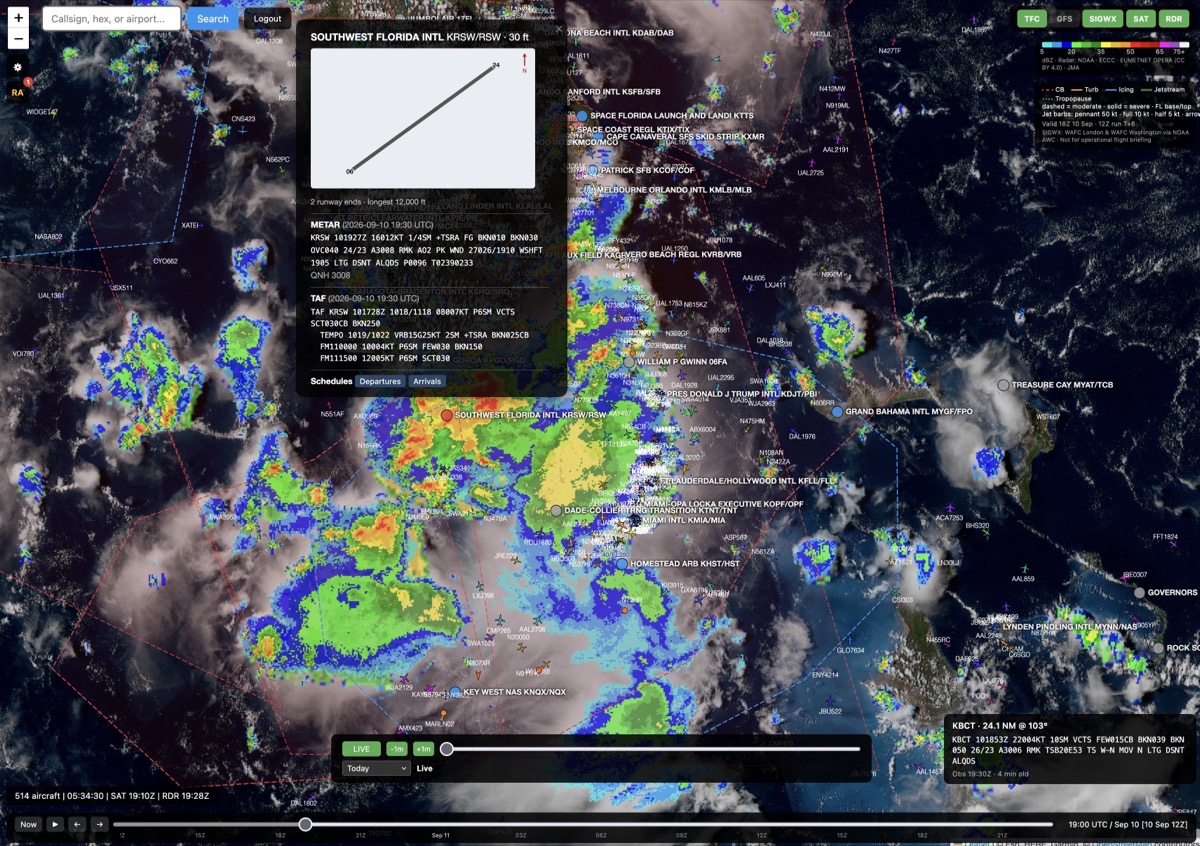Click the -1m step back button
The width and height of the screenshot is (1200, 846).
397,748
